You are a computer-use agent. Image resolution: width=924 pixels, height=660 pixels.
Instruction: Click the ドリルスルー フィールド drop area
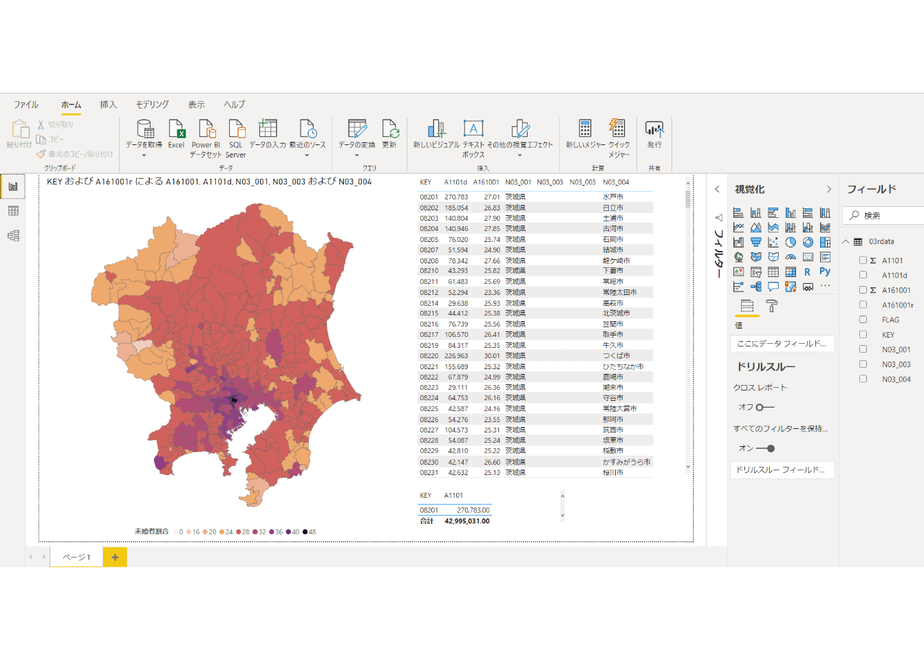(782, 470)
